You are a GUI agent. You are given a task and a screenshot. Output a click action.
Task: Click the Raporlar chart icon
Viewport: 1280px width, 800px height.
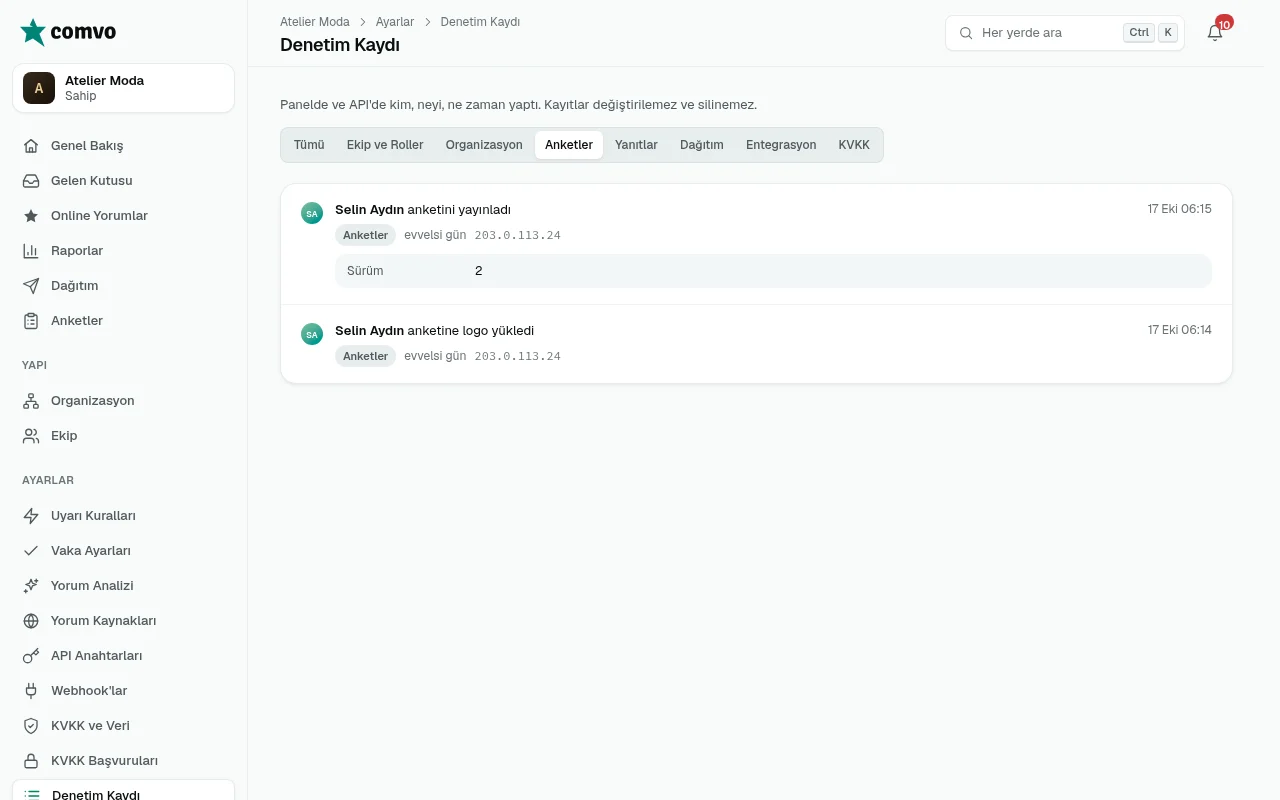point(31,251)
